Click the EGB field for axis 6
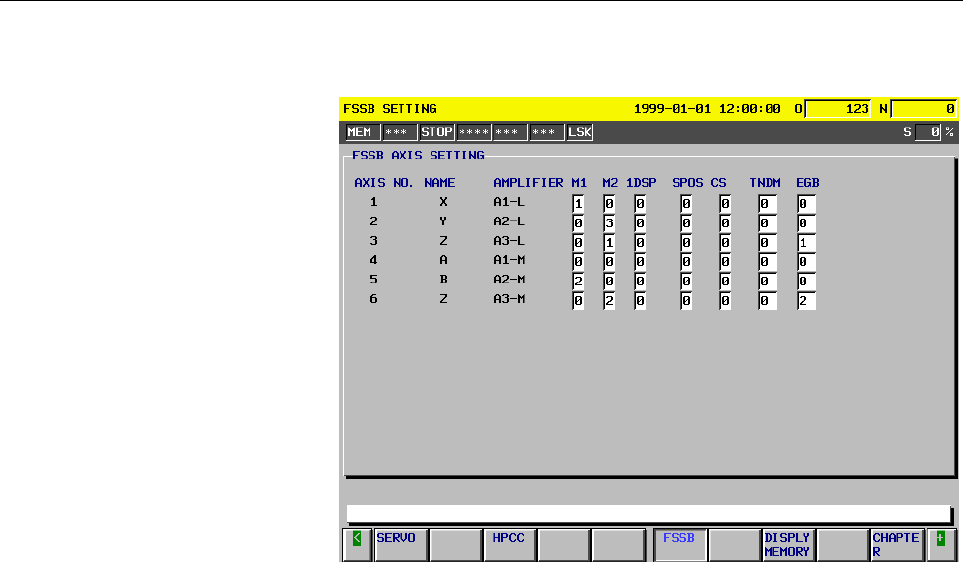Image resolution: width=963 pixels, height=562 pixels. click(806, 301)
